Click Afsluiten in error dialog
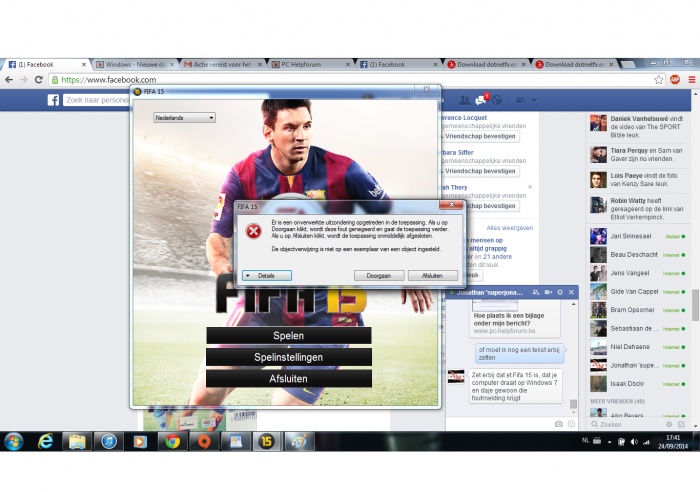Image resolution: width=700 pixels, height=492 pixels. point(433,275)
